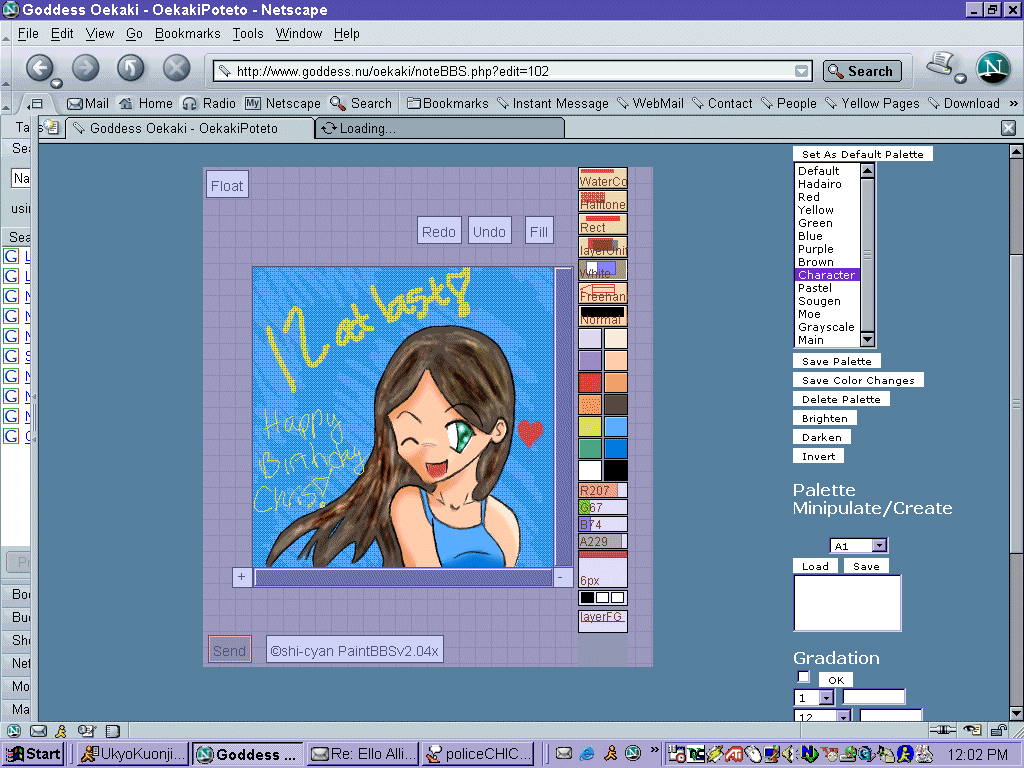Open the Download bookmark
The height and width of the screenshot is (768, 1024).
tap(964, 103)
